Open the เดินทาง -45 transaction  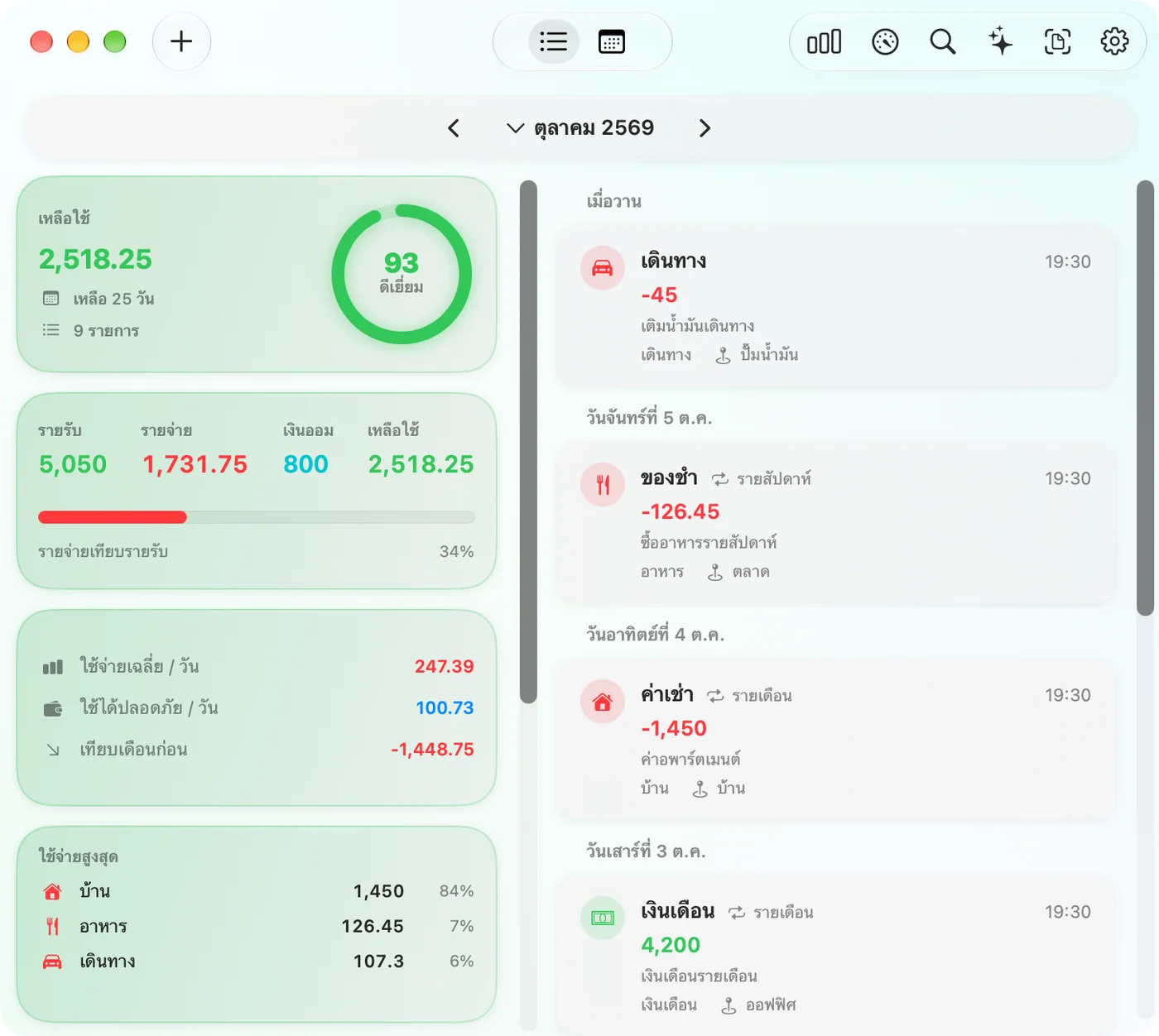836,307
